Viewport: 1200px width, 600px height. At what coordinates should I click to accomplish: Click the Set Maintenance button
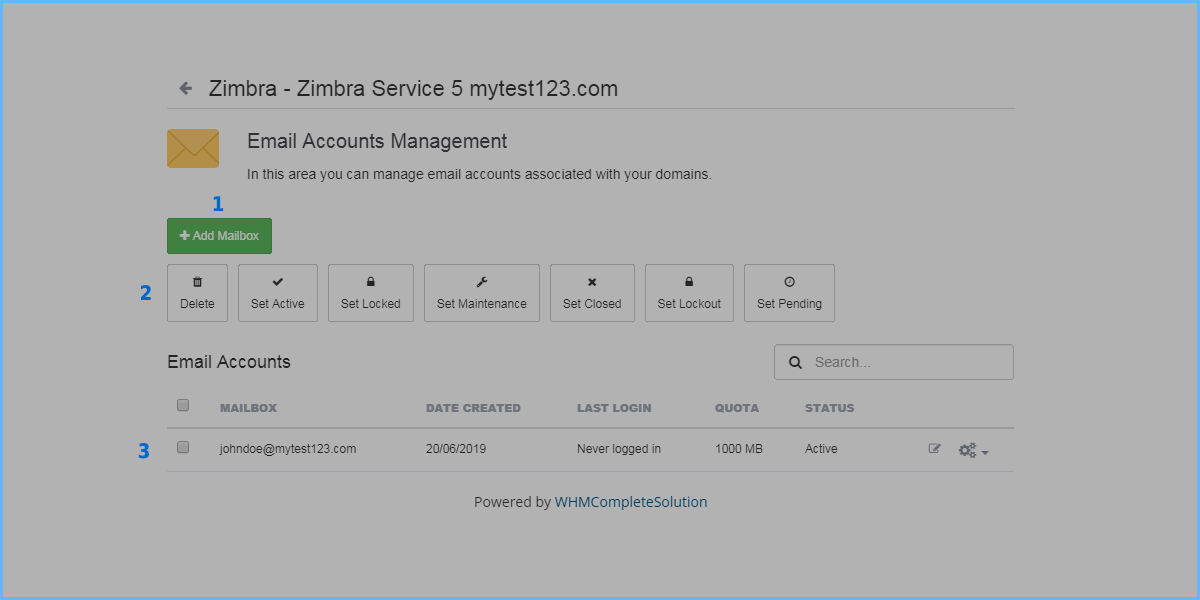click(x=482, y=293)
